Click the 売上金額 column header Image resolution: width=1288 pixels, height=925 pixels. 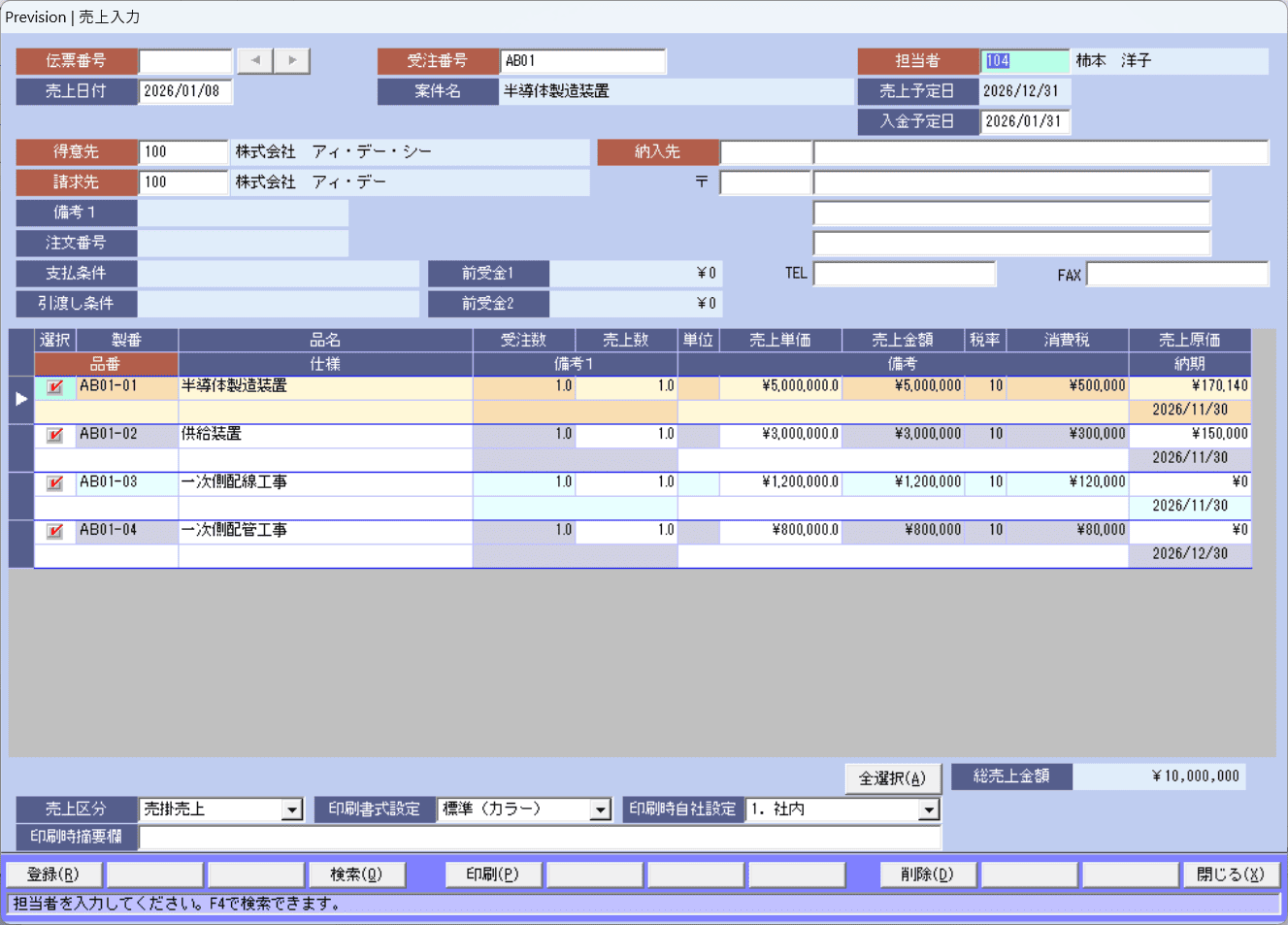[x=903, y=340]
